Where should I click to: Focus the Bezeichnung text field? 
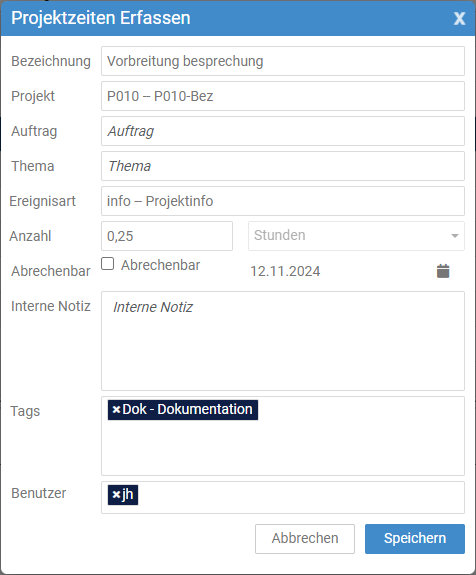coord(283,61)
